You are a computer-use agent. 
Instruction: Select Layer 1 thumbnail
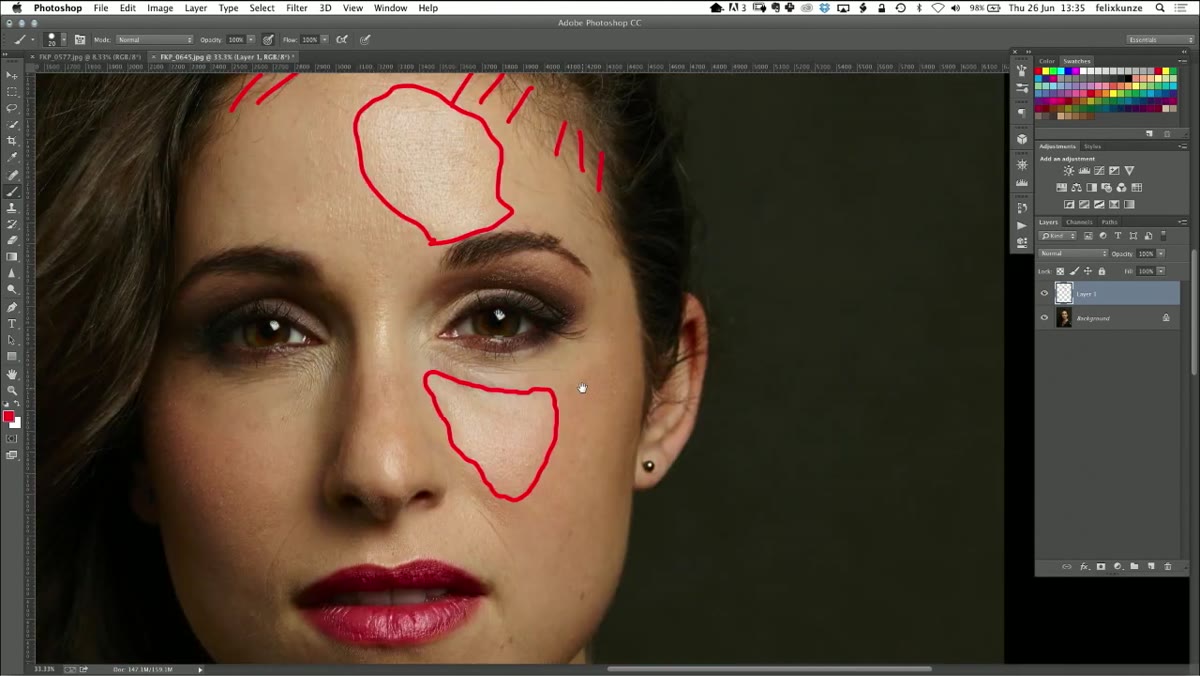(x=1064, y=293)
